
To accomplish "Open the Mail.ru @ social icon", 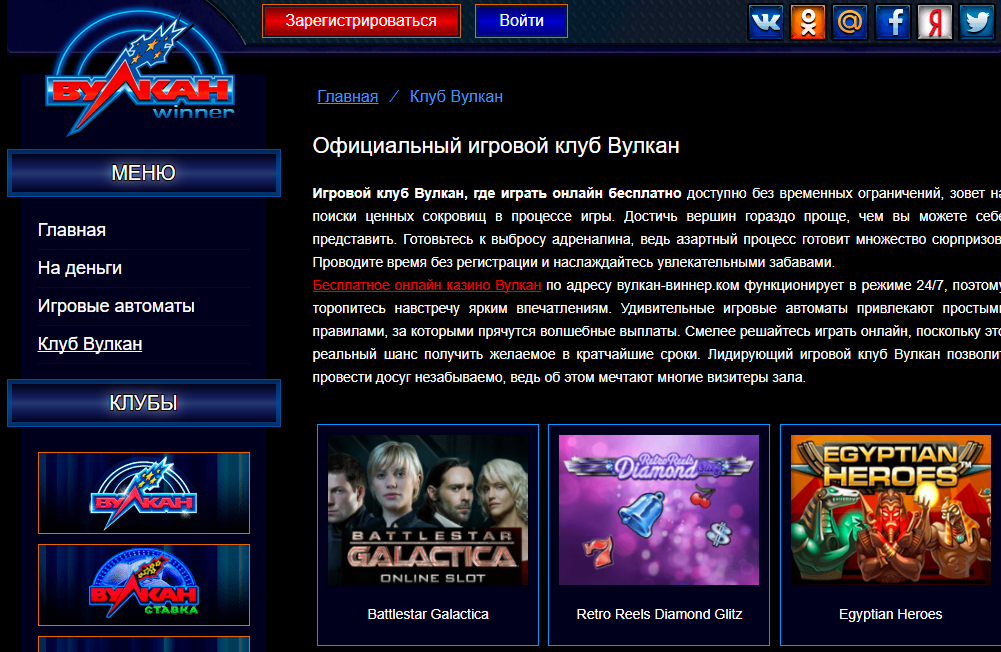I will point(850,22).
